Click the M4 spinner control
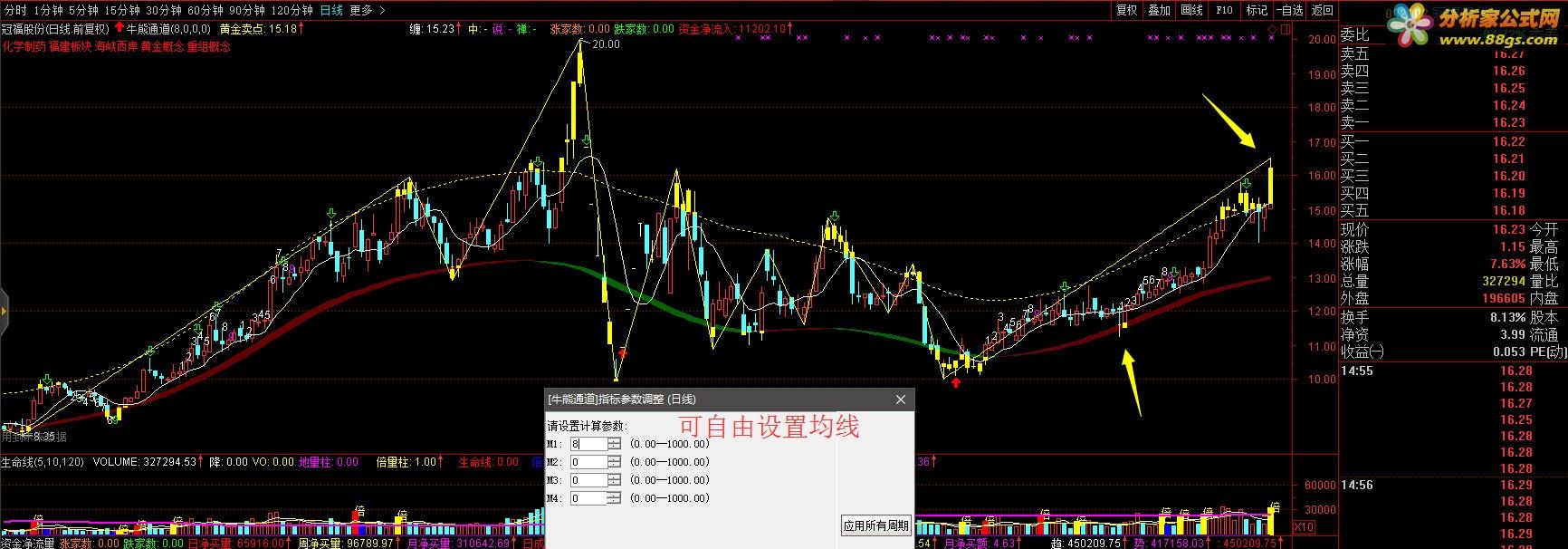This screenshot has height=549, width=1568. coord(614,498)
